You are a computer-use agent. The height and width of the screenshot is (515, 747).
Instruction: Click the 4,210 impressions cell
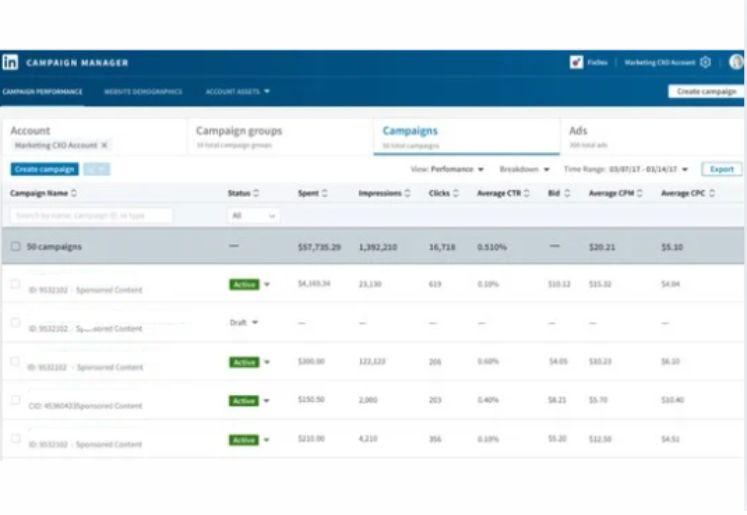368,439
